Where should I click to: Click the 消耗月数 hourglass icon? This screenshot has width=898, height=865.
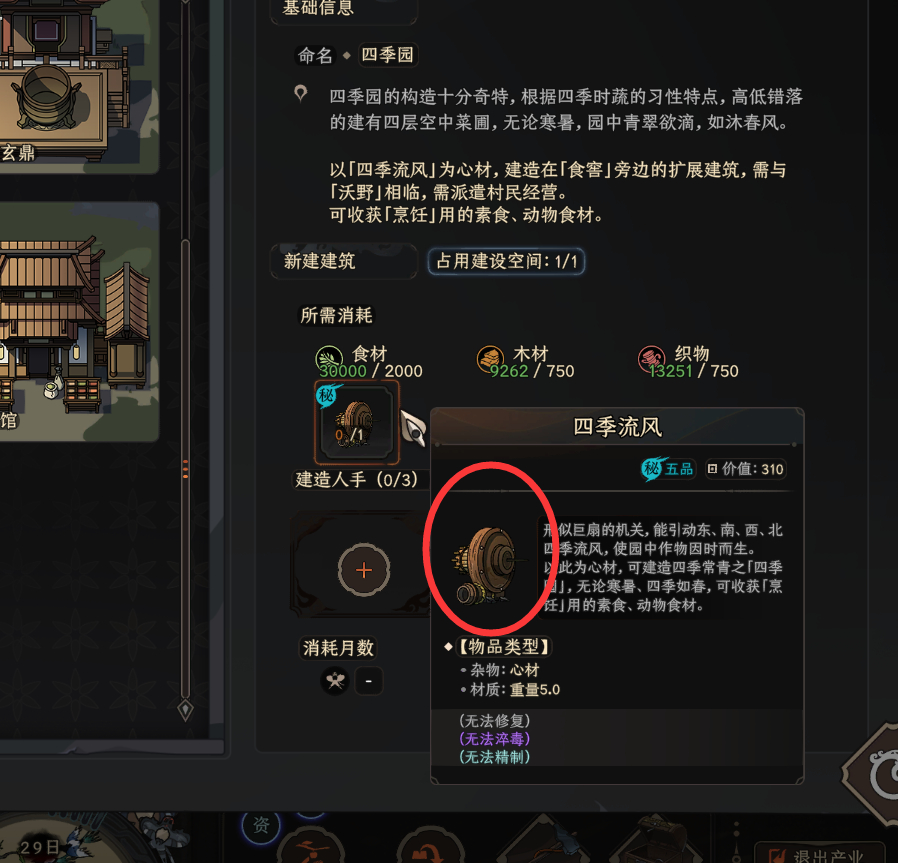click(335, 681)
